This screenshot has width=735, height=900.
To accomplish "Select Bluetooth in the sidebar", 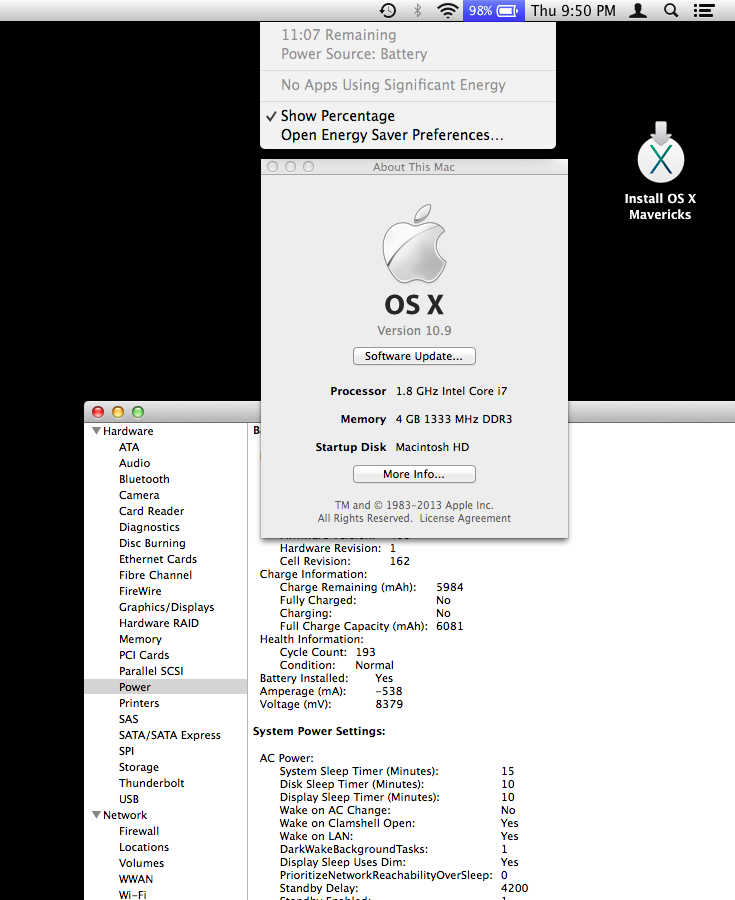I will click(x=144, y=479).
